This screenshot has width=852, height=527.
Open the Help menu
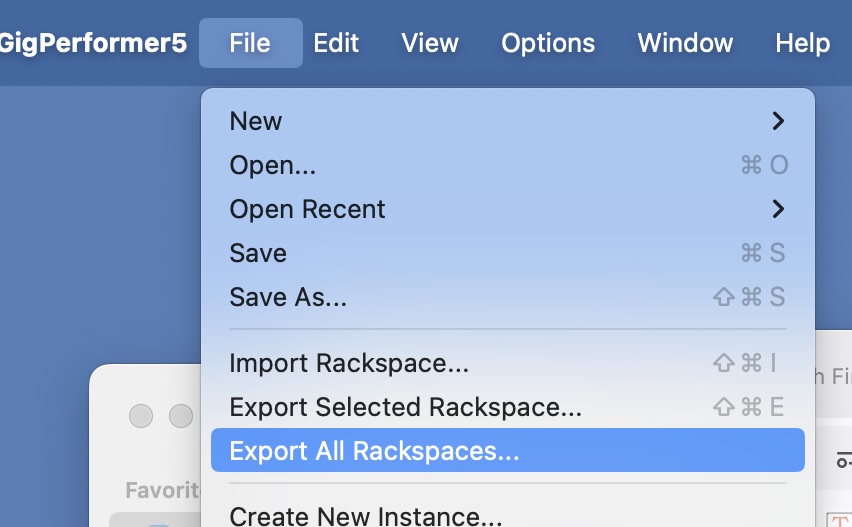point(803,43)
